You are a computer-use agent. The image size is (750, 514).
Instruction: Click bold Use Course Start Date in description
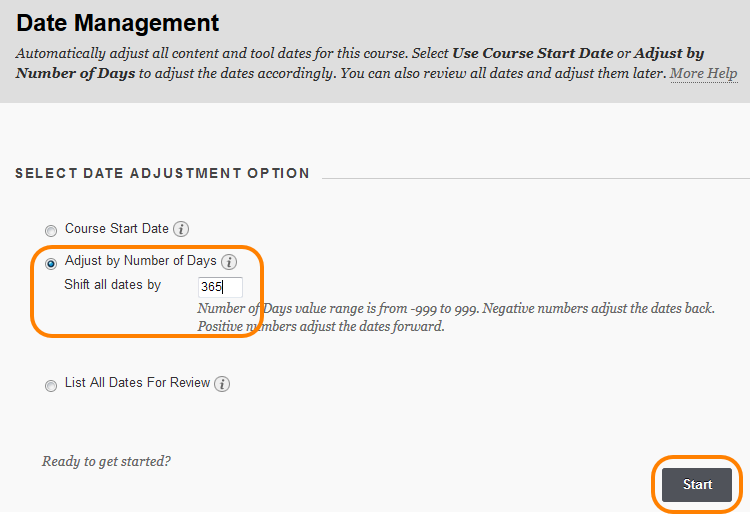coord(533,53)
